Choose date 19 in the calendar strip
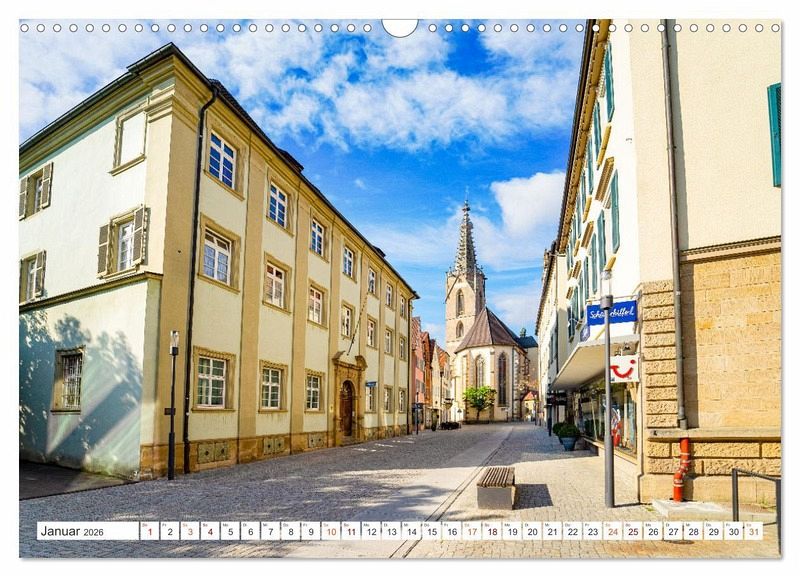 pyautogui.click(x=512, y=531)
